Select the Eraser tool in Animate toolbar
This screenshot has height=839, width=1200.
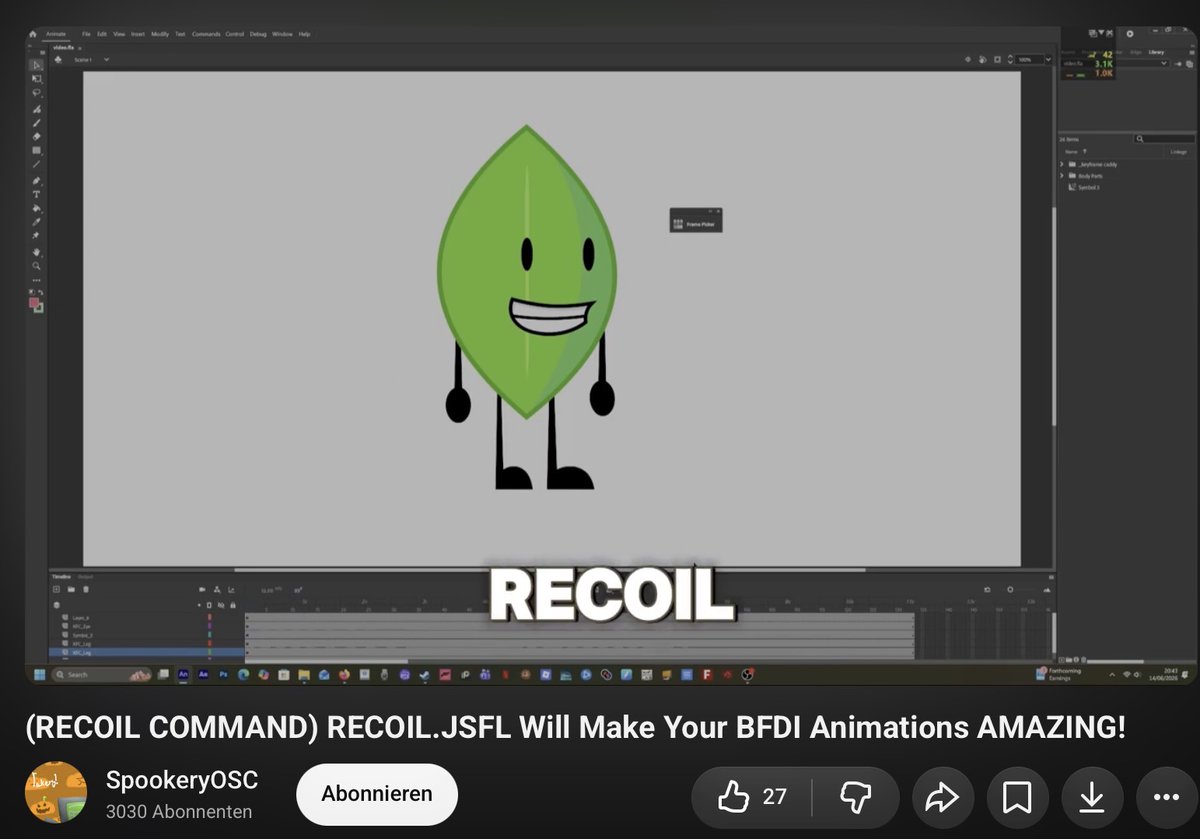pyautogui.click(x=37, y=136)
